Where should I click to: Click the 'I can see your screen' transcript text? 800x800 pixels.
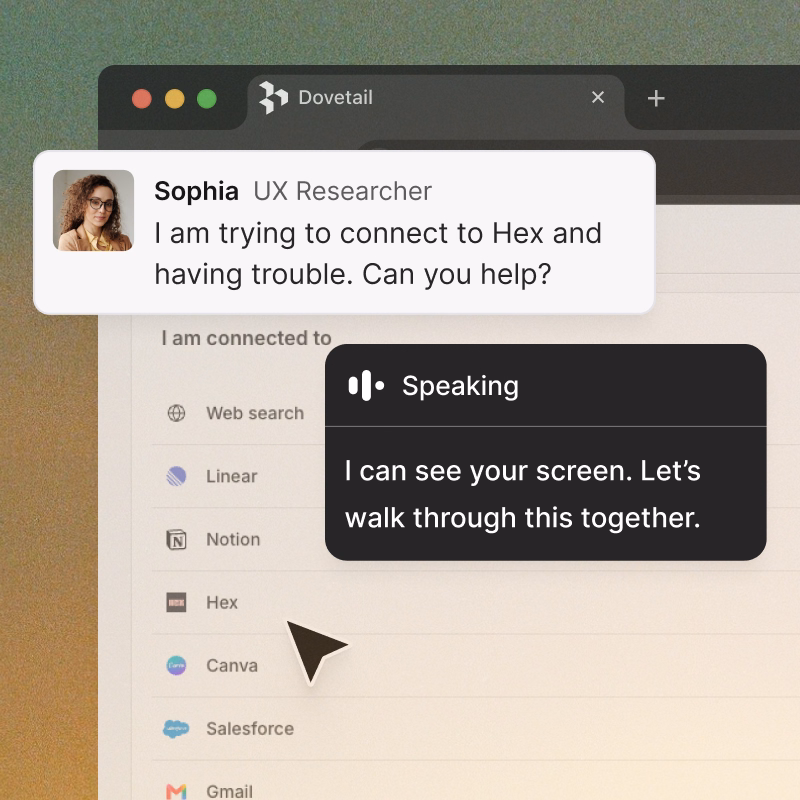click(x=523, y=494)
